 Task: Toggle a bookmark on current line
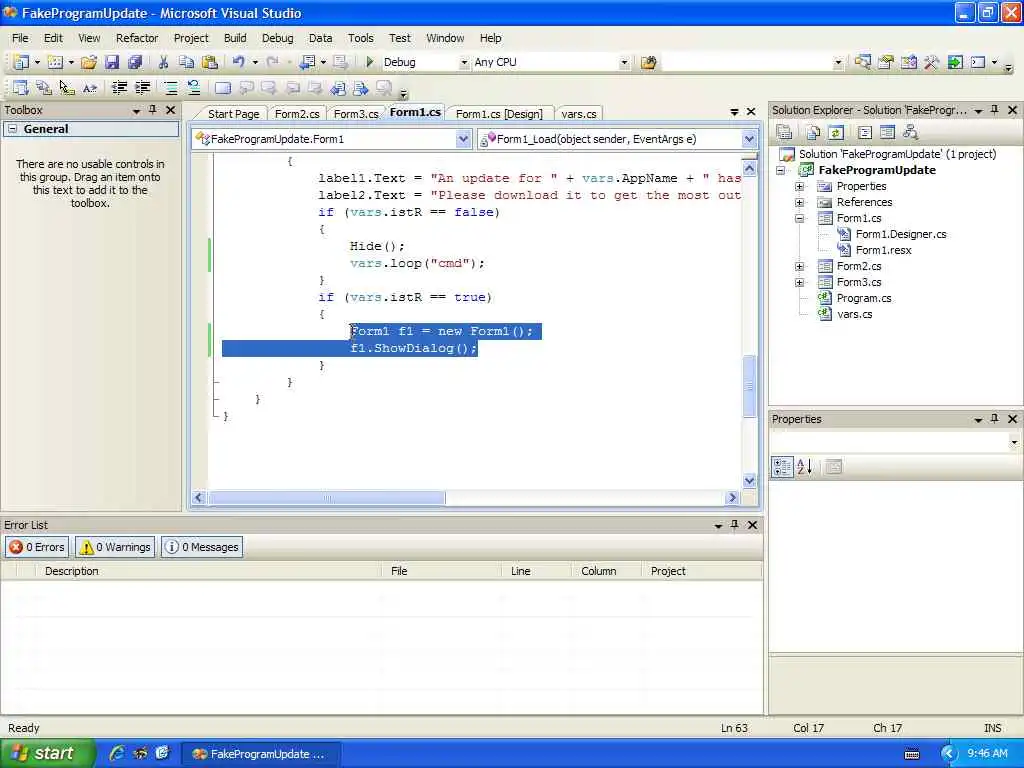coord(223,88)
